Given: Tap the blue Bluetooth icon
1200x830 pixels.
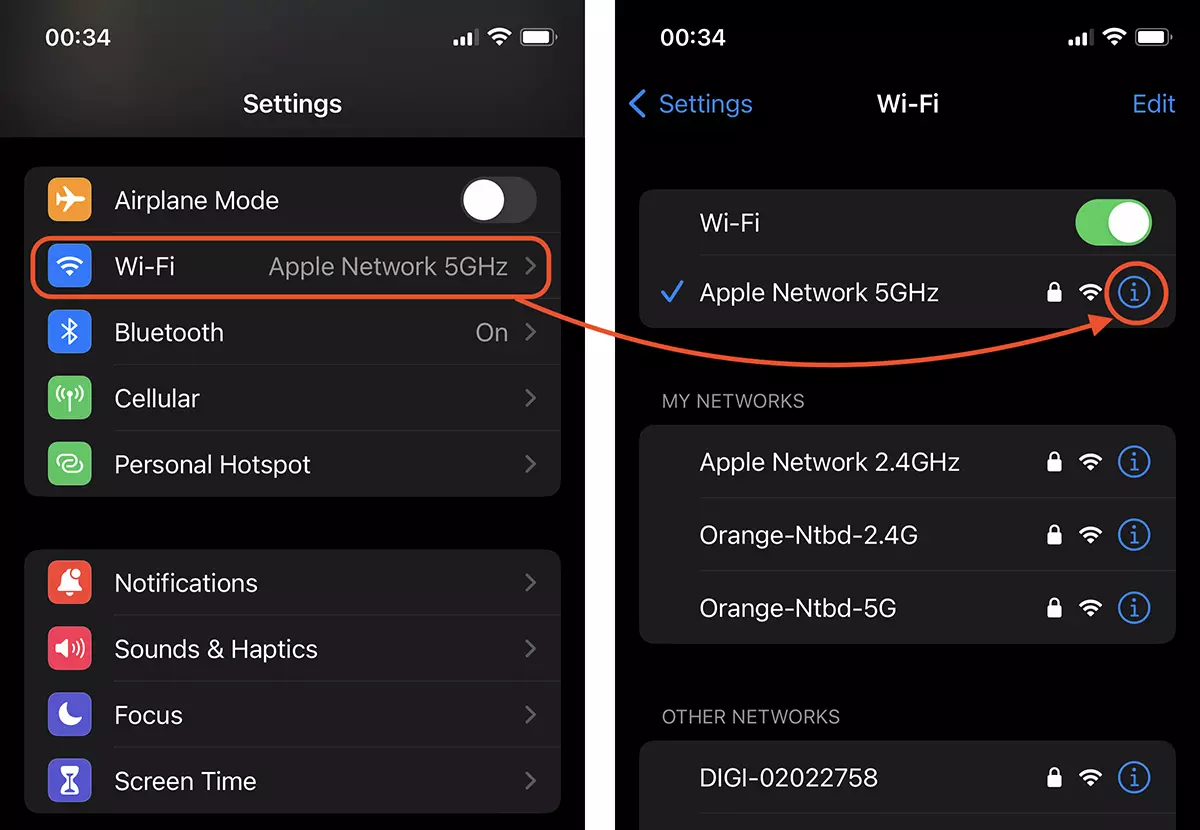Looking at the screenshot, I should click(x=70, y=332).
